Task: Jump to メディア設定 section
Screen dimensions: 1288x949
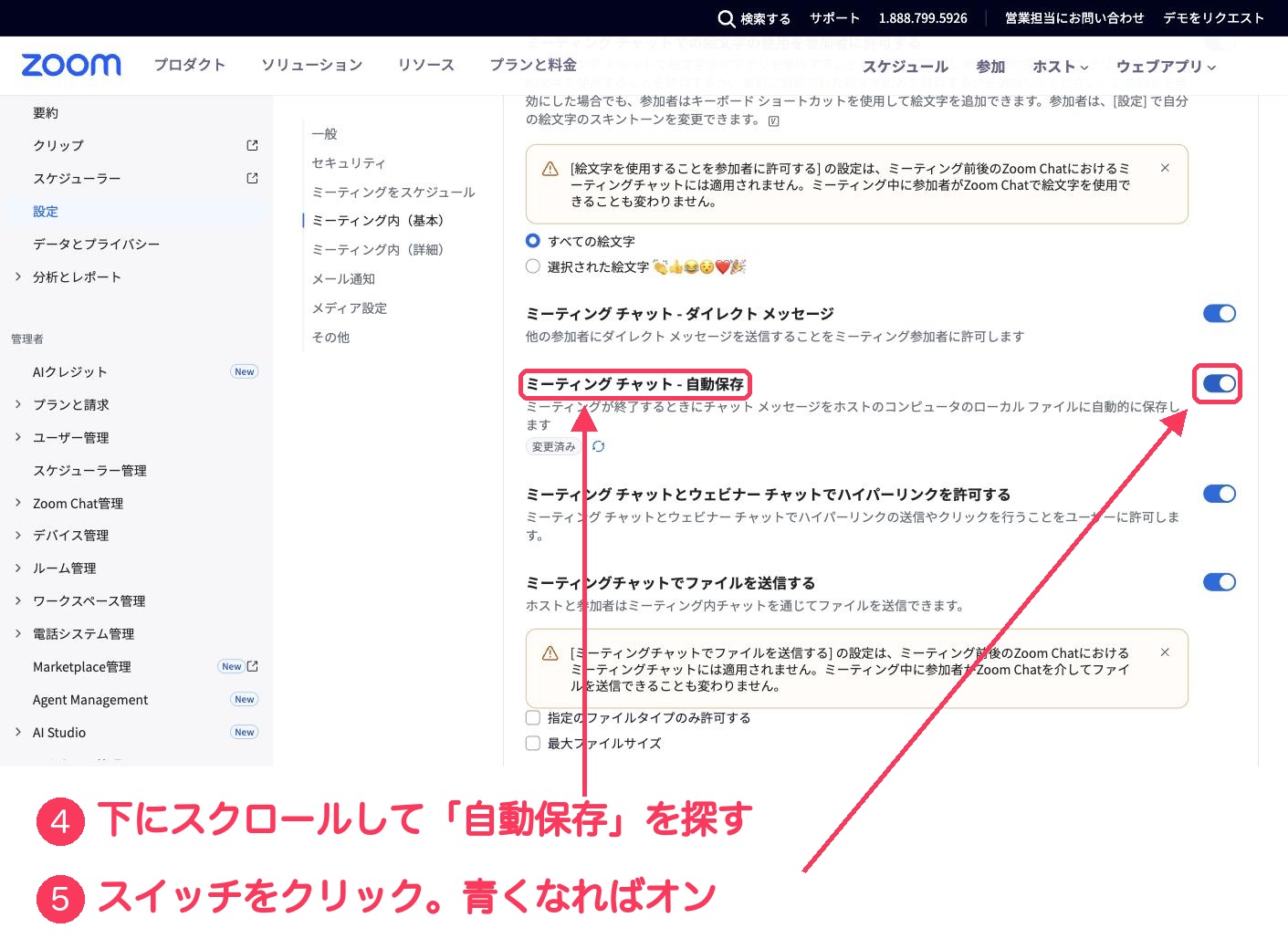Action: 350,308
